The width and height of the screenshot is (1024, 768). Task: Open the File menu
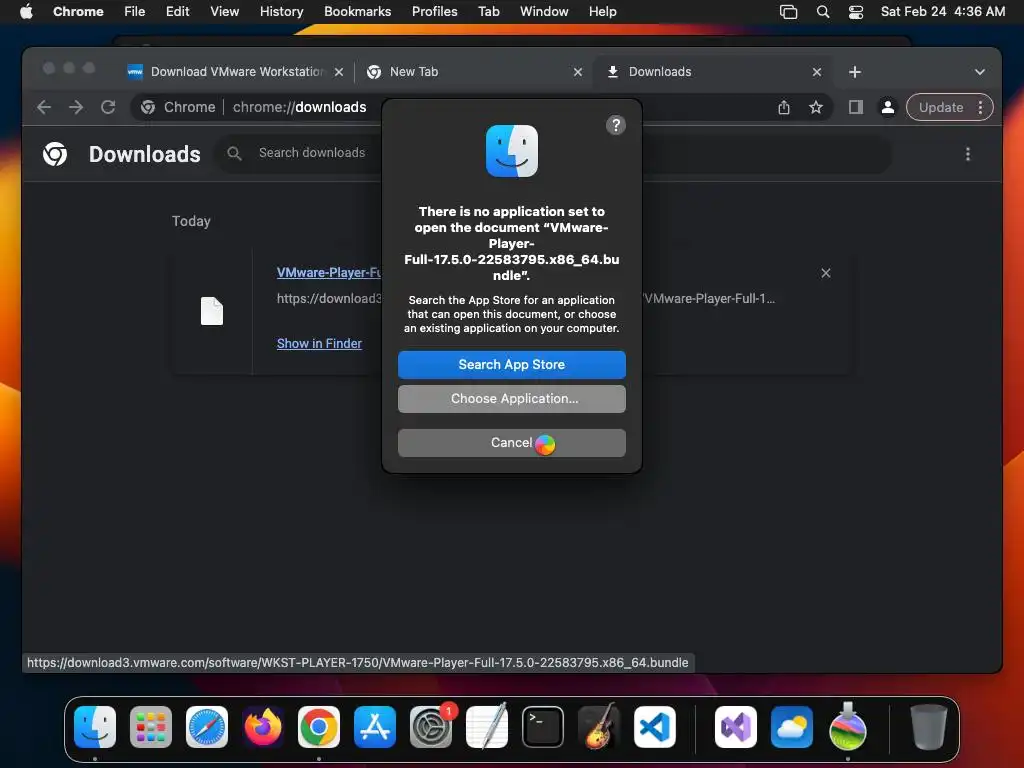135,12
